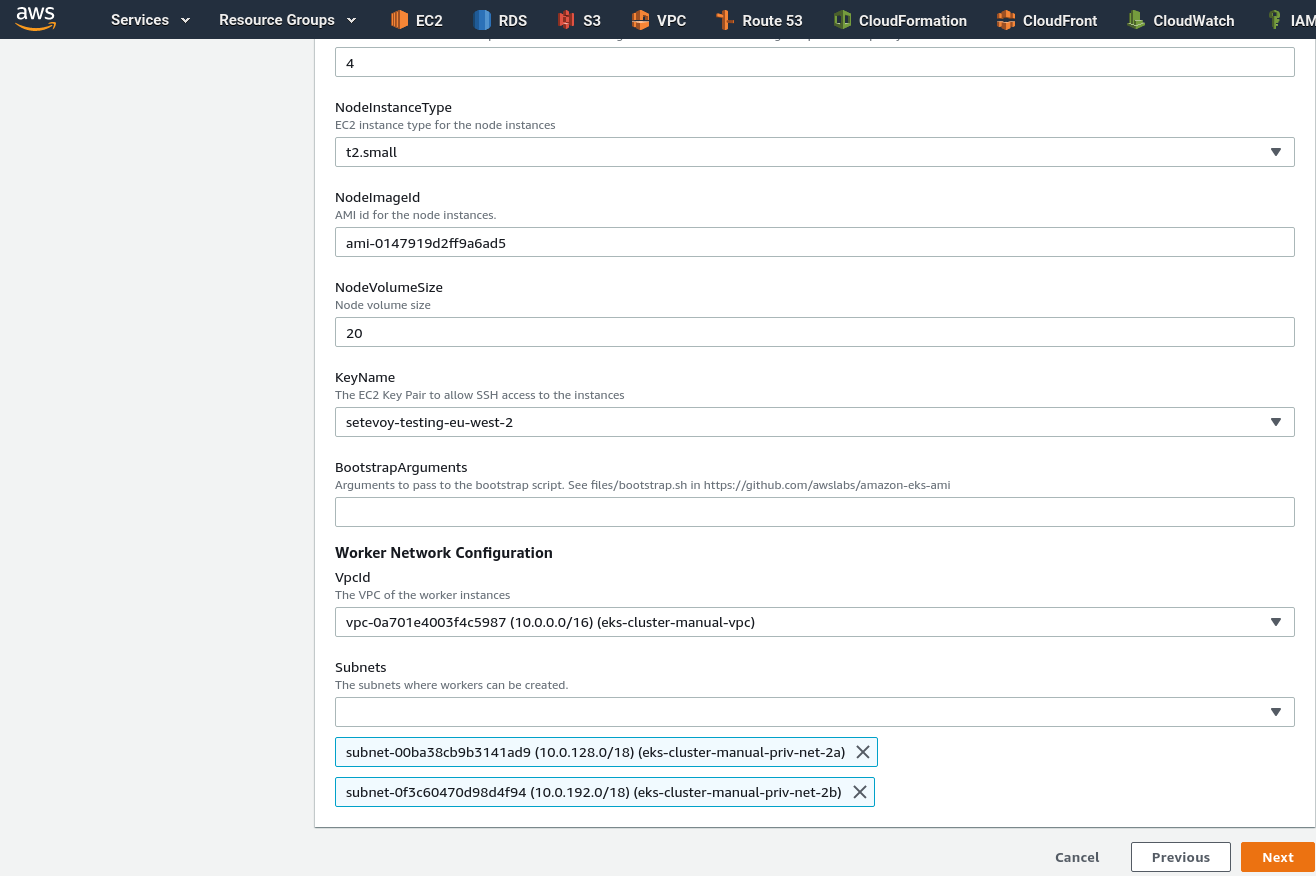Click the NodeImageId input field
This screenshot has width=1316, height=876.
pos(814,242)
